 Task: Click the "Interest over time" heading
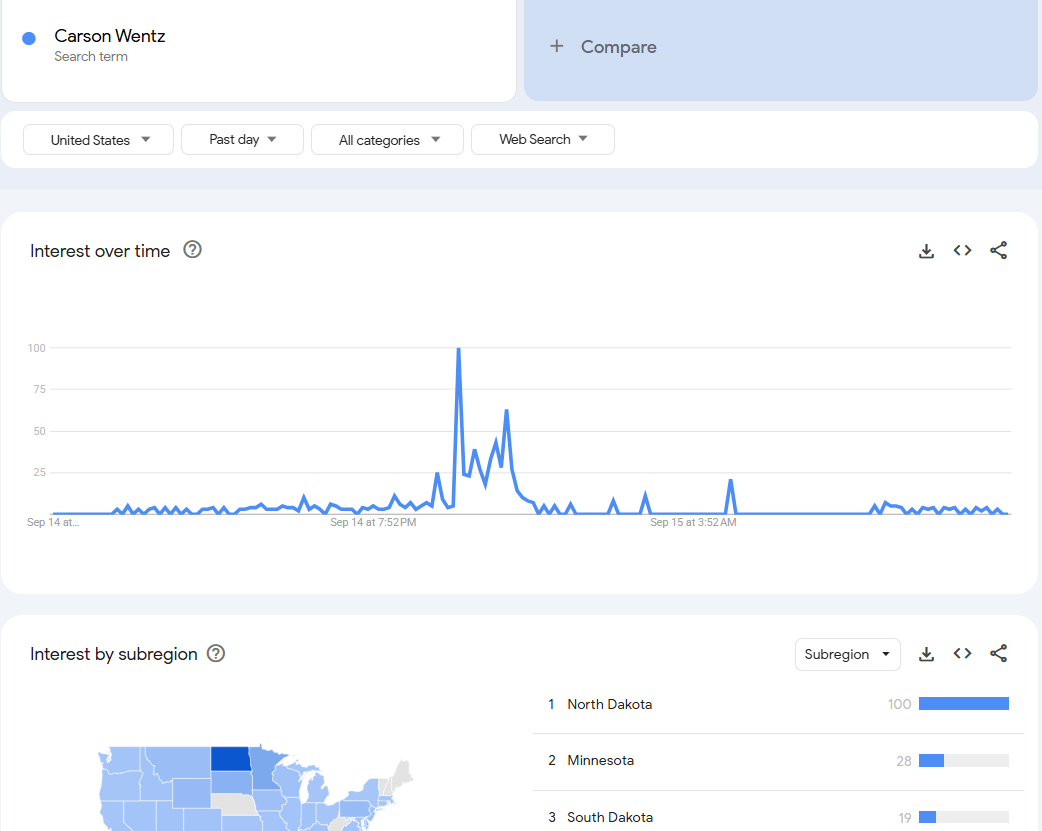pos(100,251)
